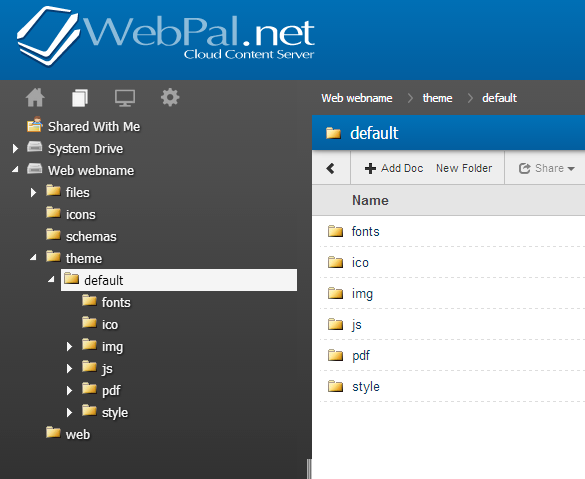Collapse the theme folder node

click(33, 257)
